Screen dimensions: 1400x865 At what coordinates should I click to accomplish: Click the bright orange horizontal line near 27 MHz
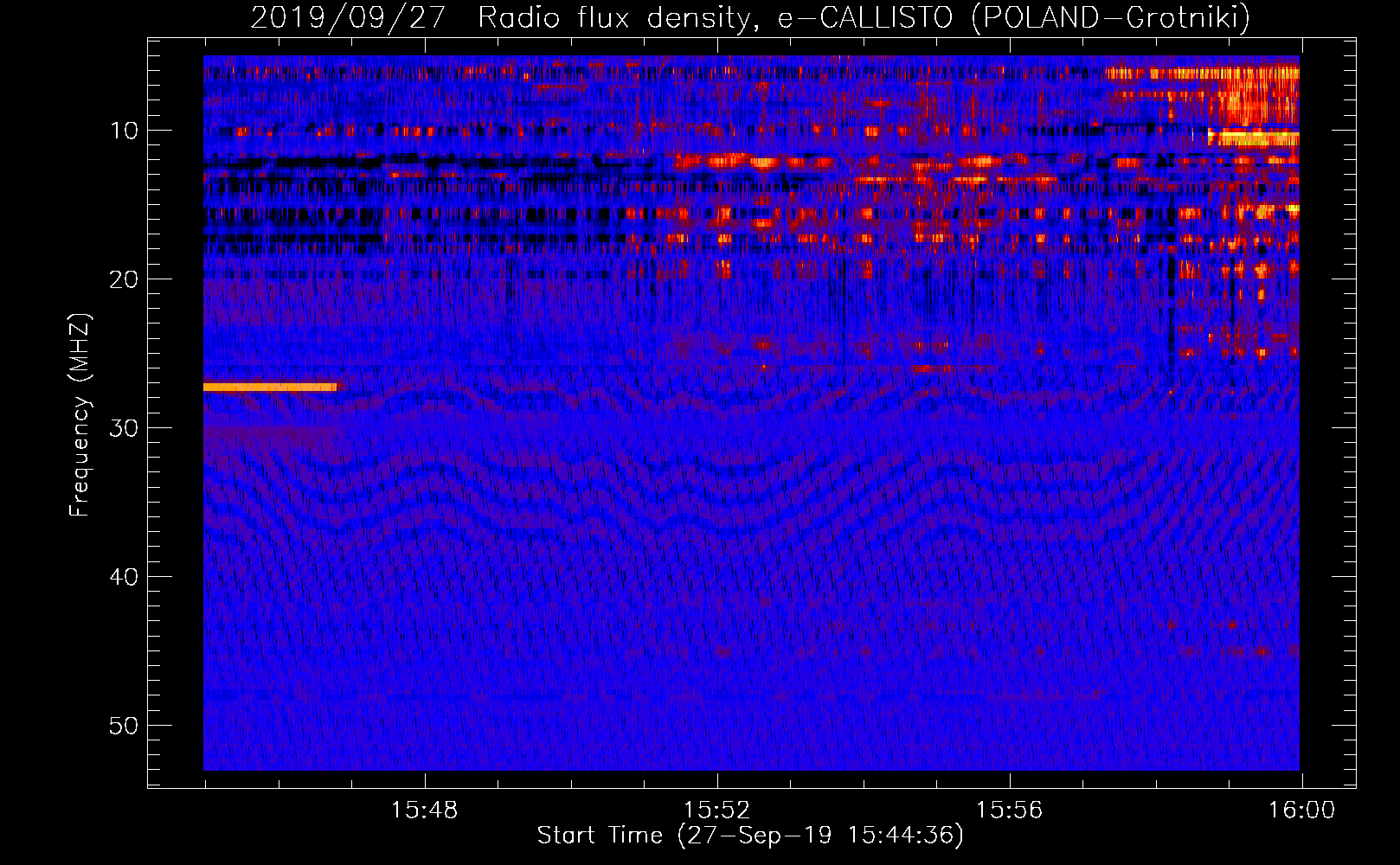[x=270, y=387]
